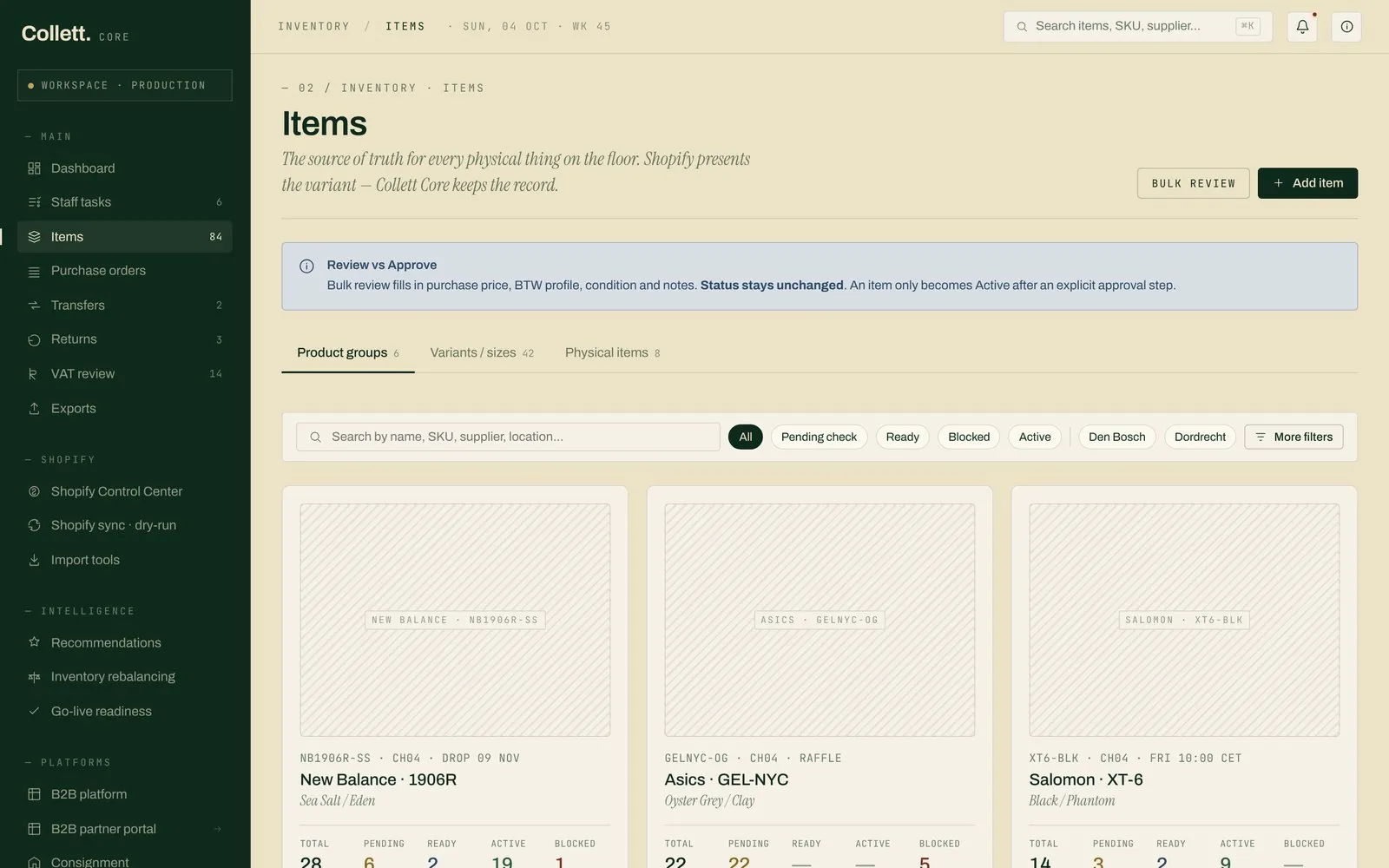The width and height of the screenshot is (1389, 868).
Task: Toggle the Ready filter chip
Action: [x=902, y=437]
